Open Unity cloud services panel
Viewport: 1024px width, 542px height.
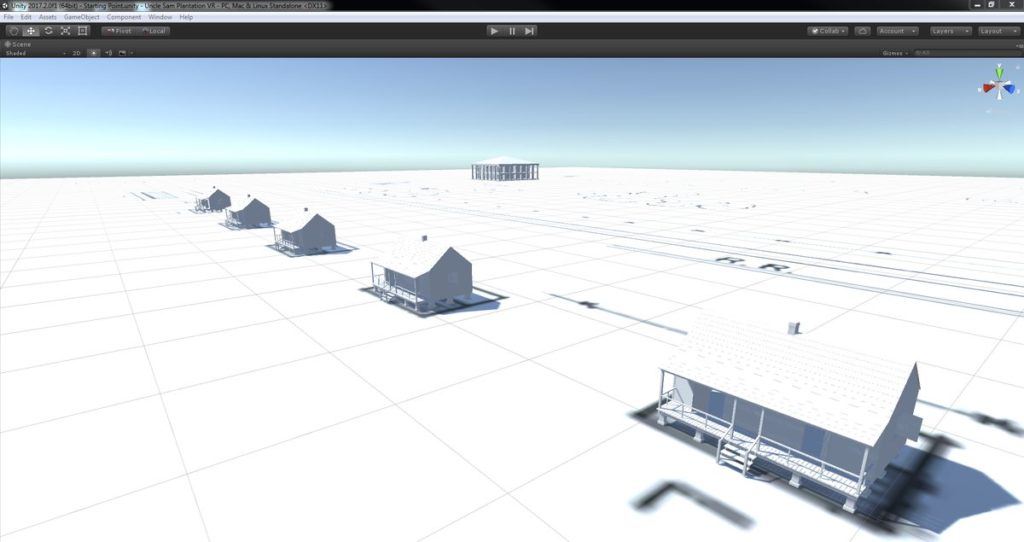[862, 31]
